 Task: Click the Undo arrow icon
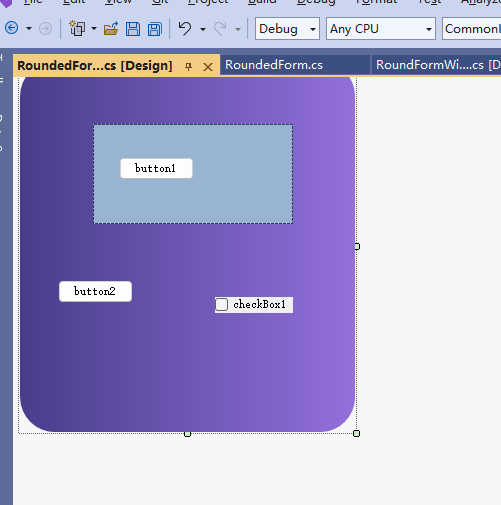point(185,28)
